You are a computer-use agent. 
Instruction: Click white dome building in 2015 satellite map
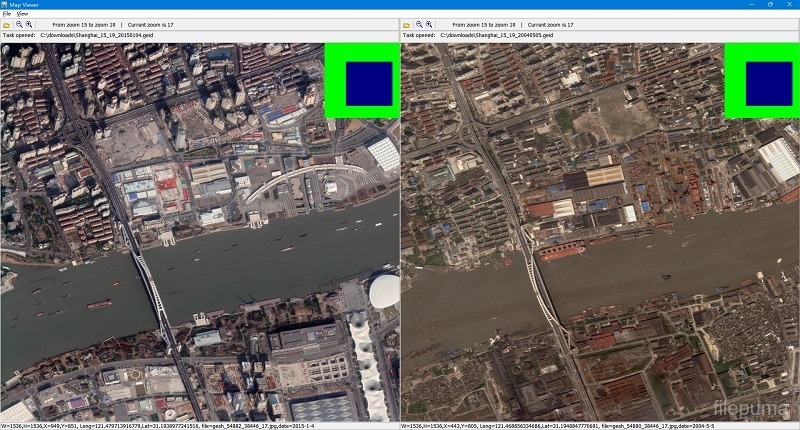[384, 292]
